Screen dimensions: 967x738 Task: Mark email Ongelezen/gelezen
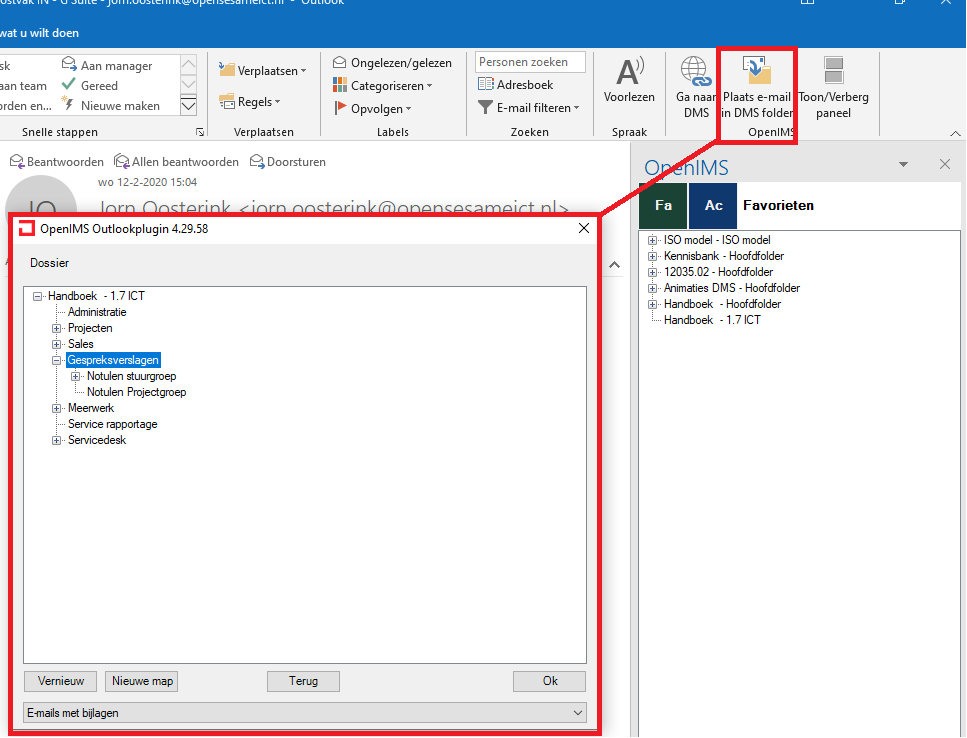click(392, 62)
